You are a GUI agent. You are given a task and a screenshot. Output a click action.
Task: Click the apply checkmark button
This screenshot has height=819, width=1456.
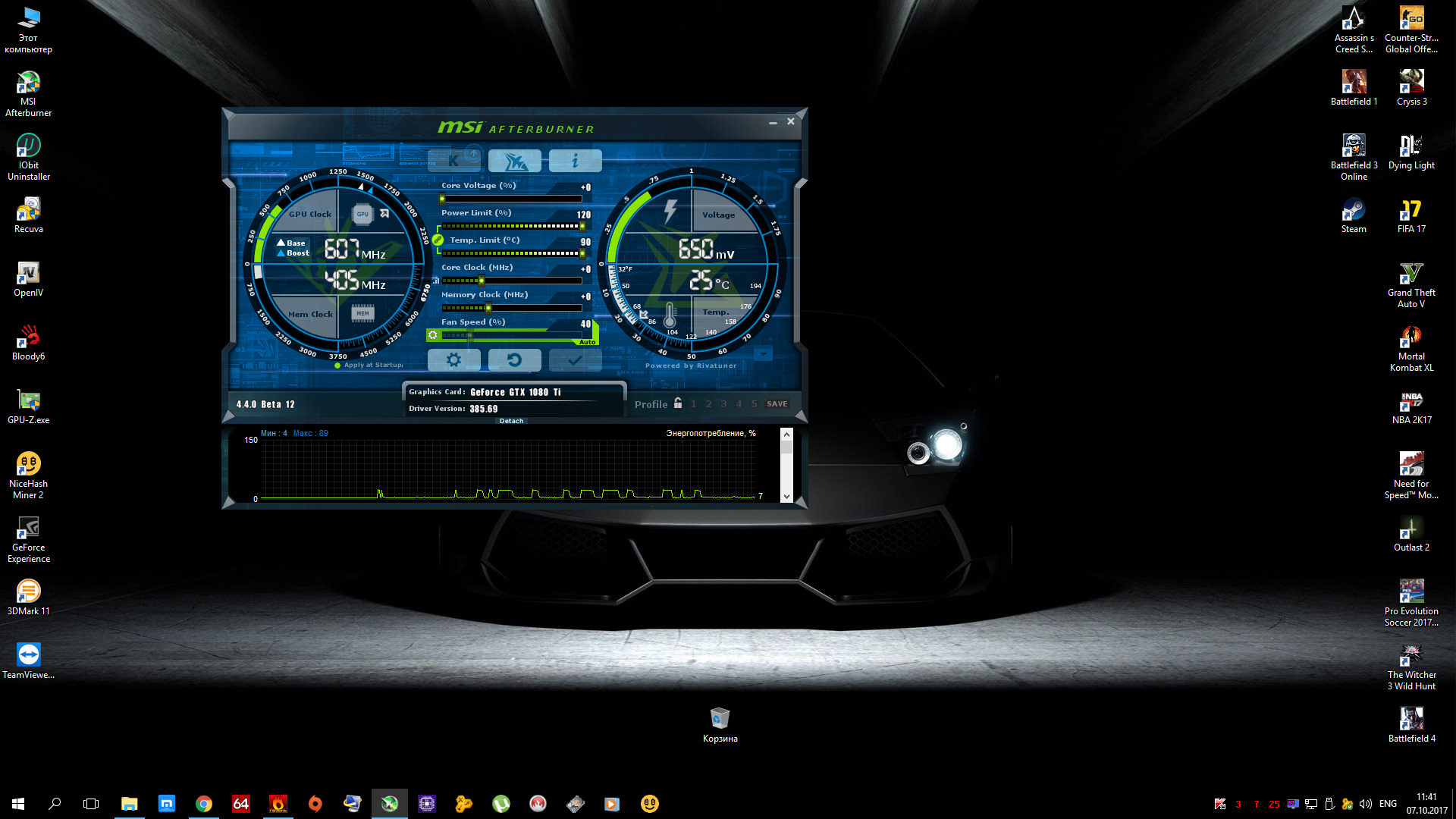point(575,360)
